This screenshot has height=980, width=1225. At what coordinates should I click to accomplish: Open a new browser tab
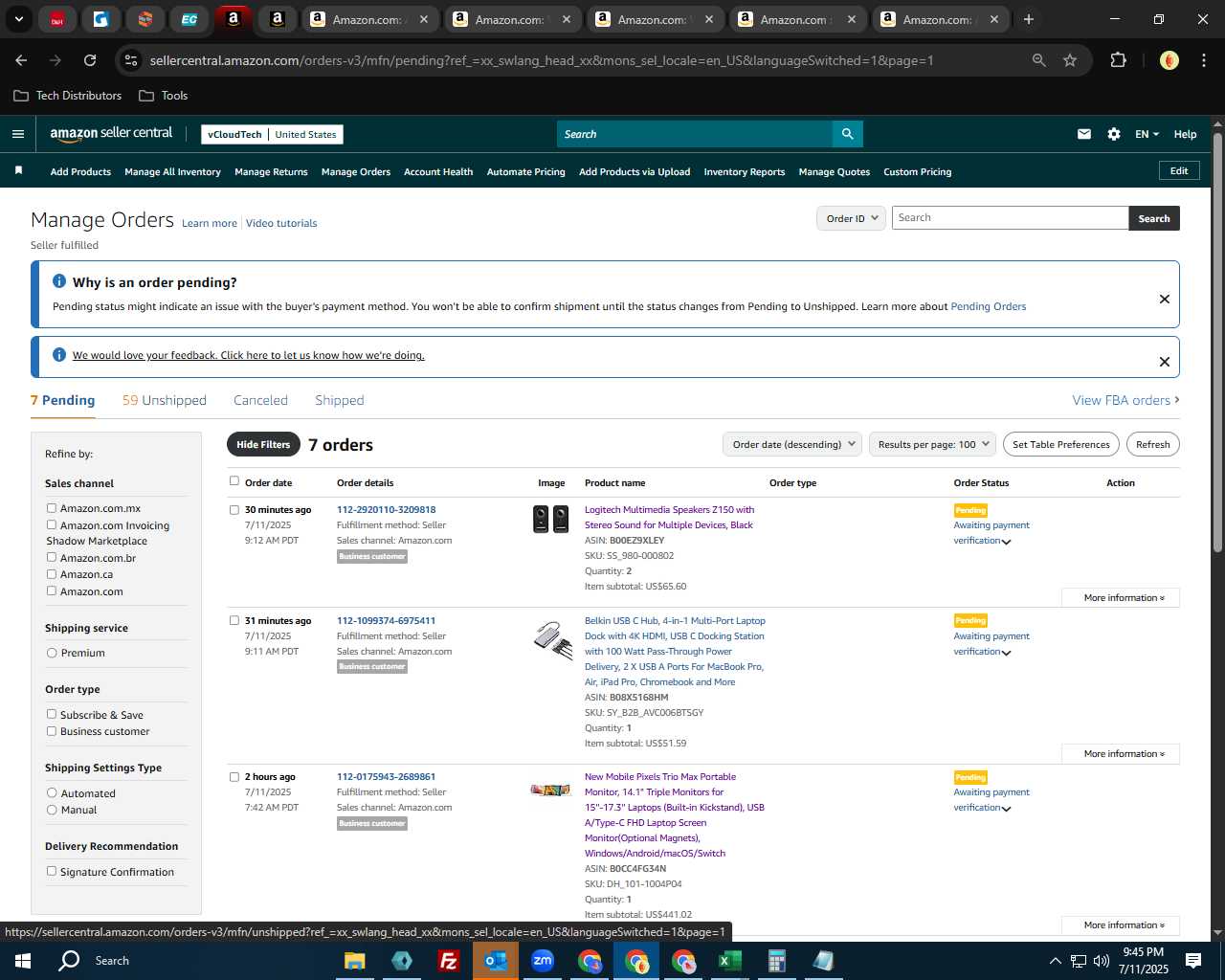[1029, 19]
